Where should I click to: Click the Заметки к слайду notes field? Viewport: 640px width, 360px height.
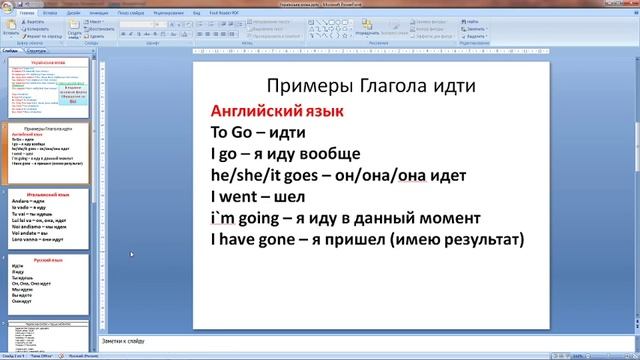coord(366,343)
